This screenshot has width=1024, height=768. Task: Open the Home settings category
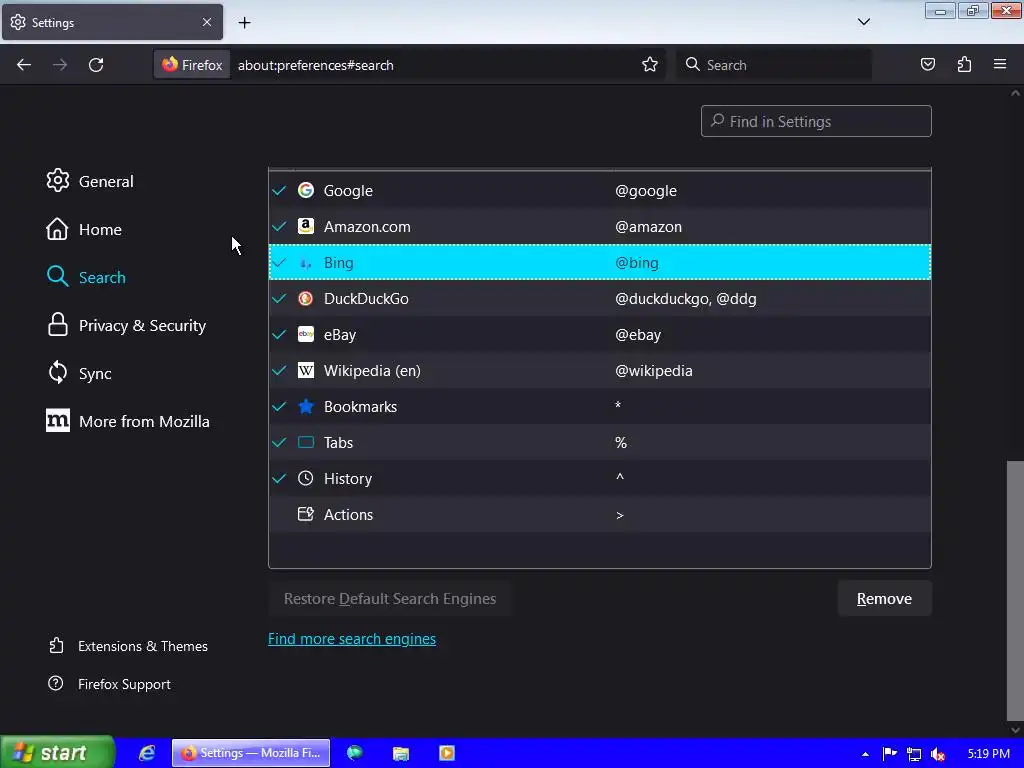click(84, 229)
